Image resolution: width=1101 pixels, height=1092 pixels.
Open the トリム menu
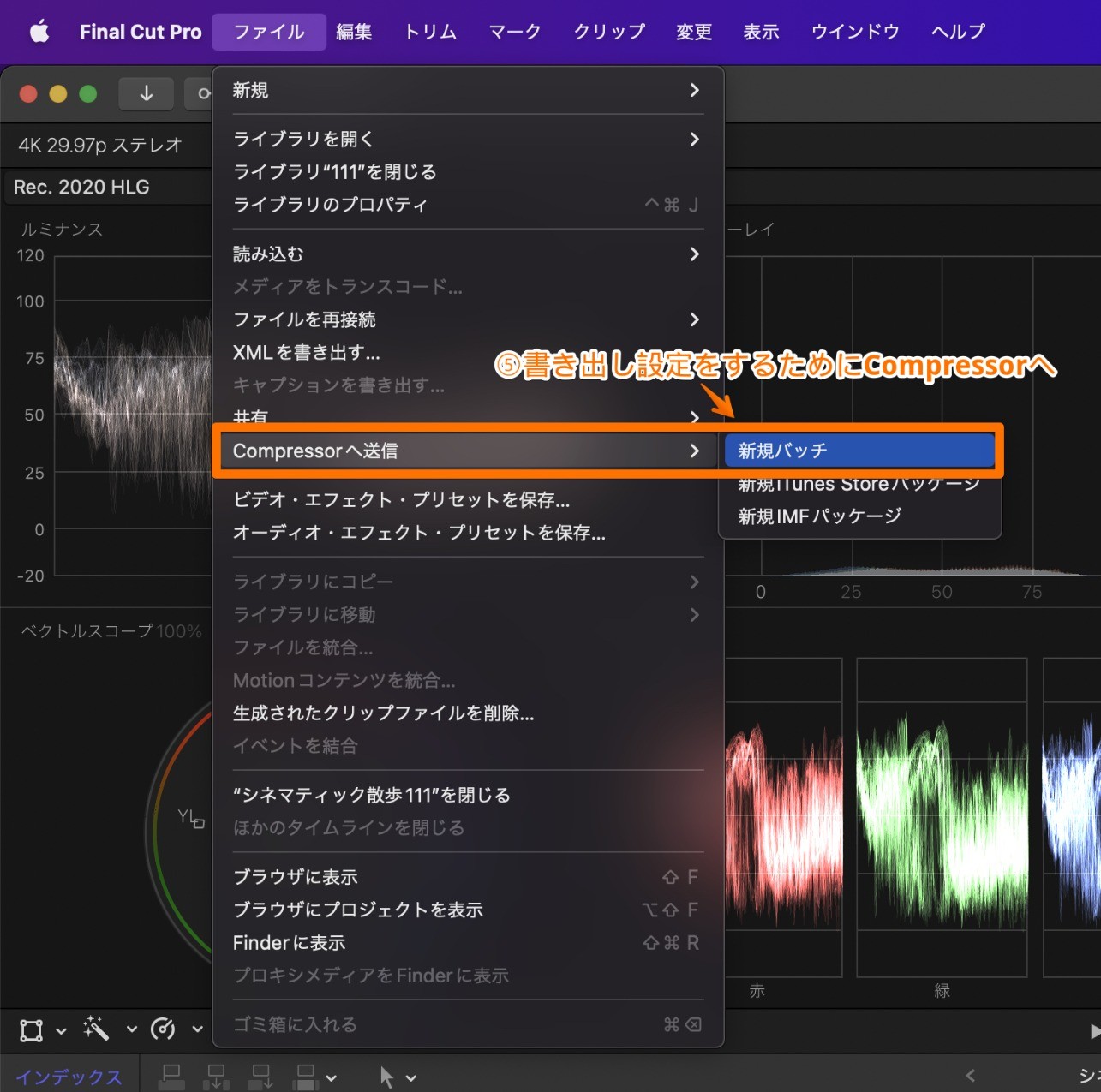pyautogui.click(x=430, y=33)
